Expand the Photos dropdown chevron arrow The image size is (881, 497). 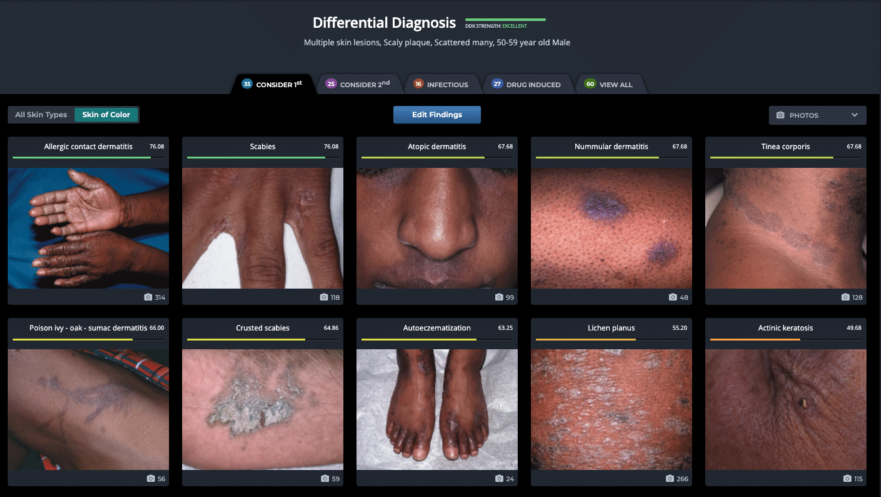click(854, 115)
